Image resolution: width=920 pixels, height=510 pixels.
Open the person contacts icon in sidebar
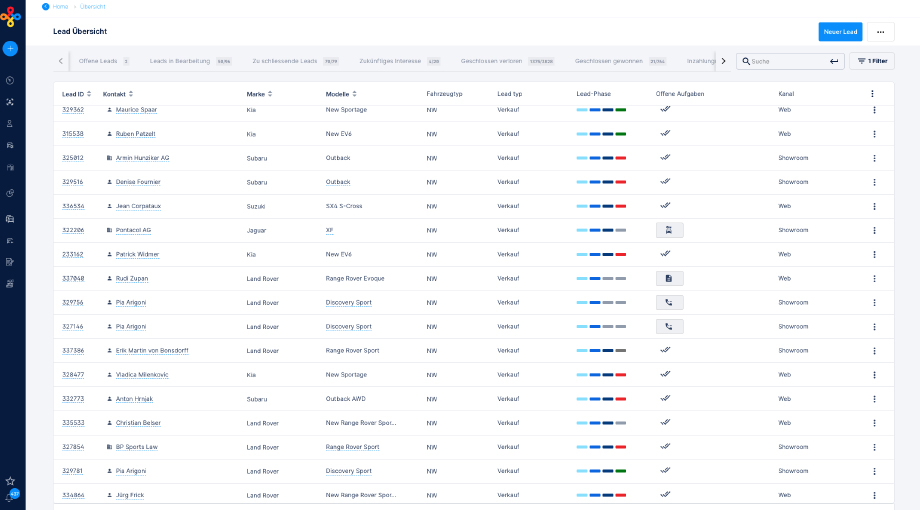[10, 124]
